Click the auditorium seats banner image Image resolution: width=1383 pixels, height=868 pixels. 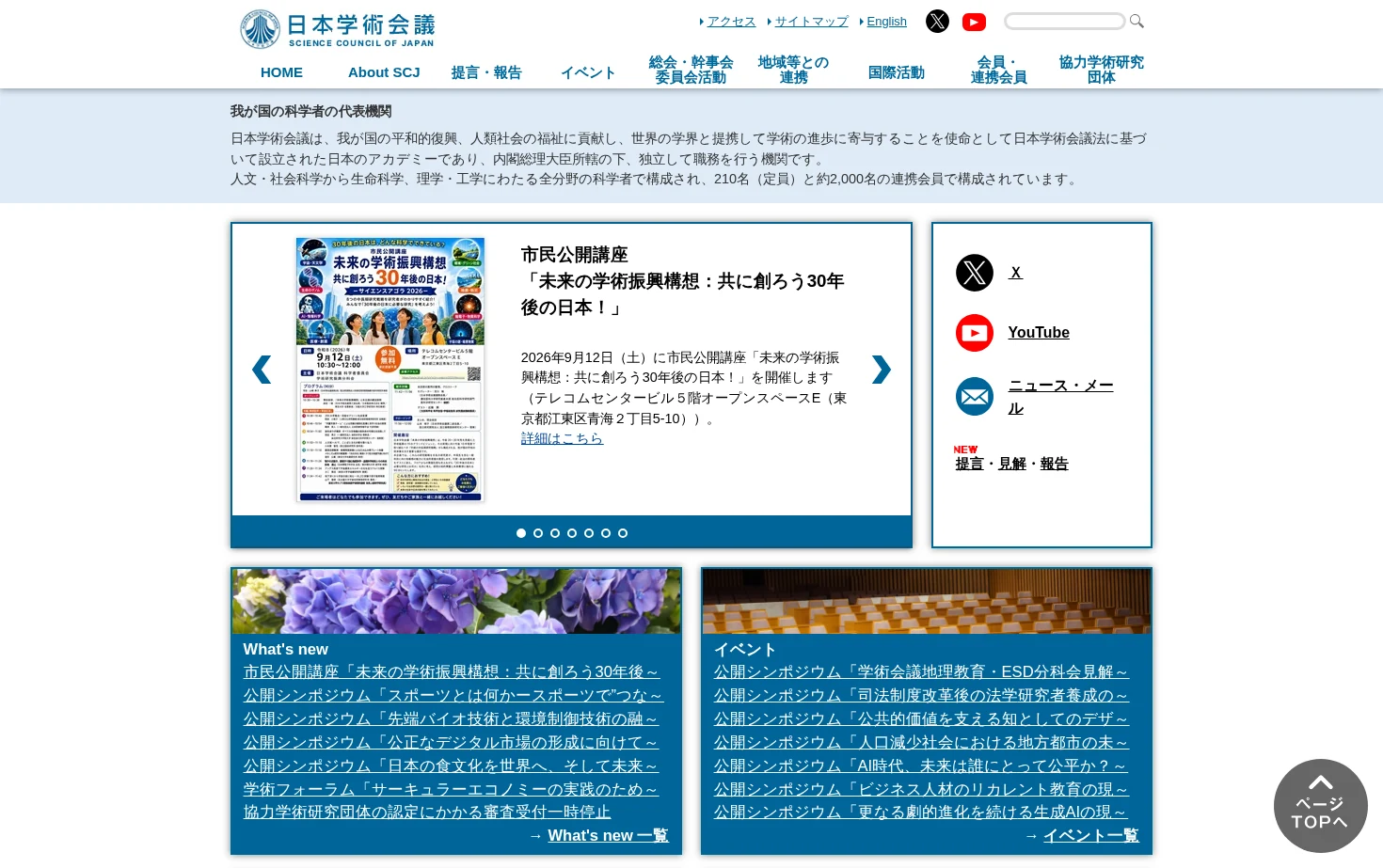point(927,601)
